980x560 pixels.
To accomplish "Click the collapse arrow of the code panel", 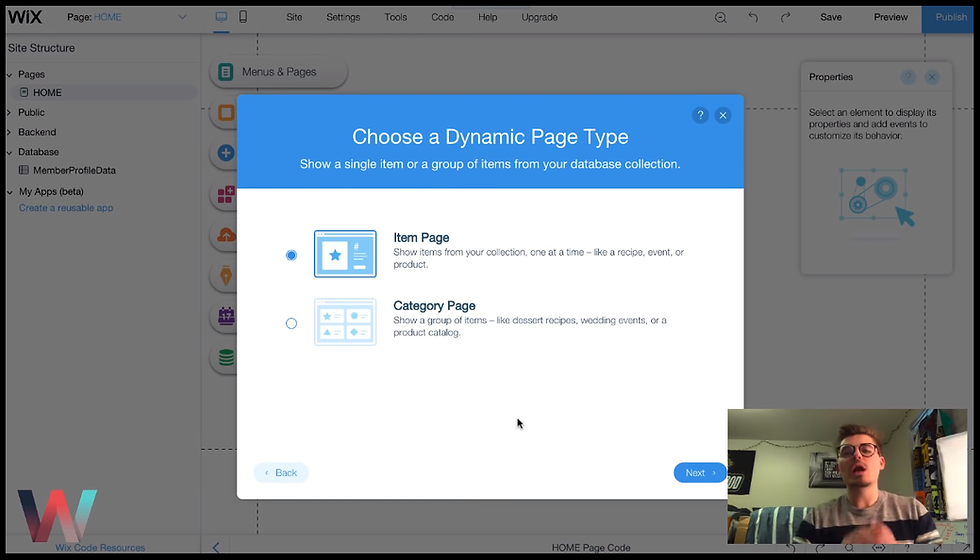I will 216,548.
